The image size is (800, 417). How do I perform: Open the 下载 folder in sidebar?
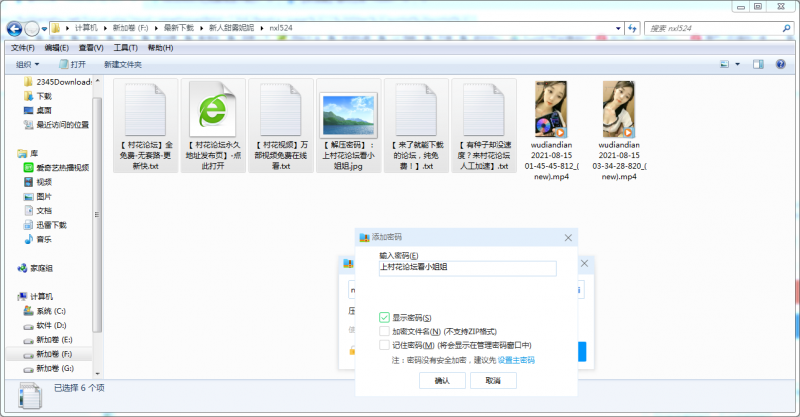click(x=44, y=96)
